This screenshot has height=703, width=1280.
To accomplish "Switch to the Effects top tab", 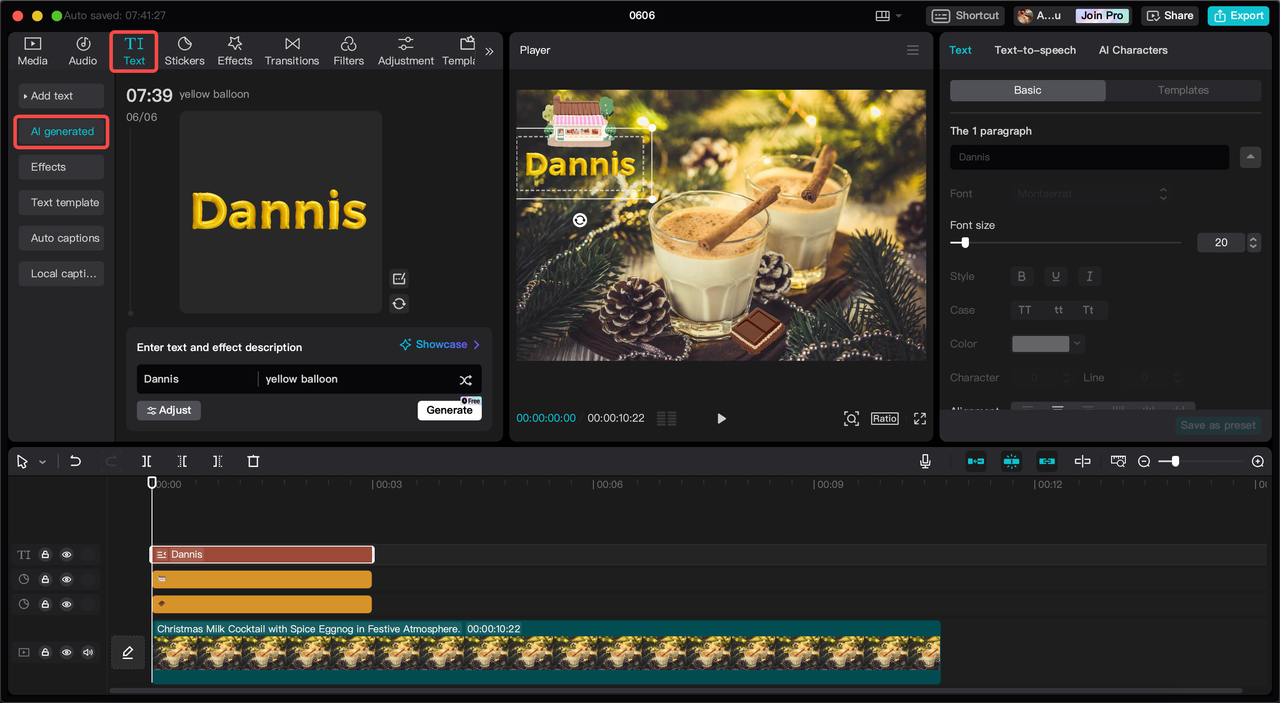I will (235, 51).
